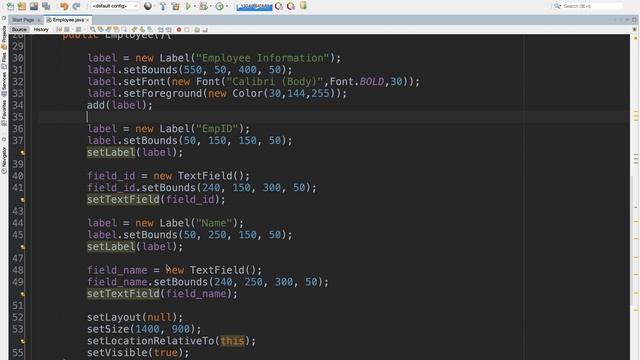This screenshot has width=640, height=360.
Task: Click the Profile Project clock icon
Action: click(220, 6)
